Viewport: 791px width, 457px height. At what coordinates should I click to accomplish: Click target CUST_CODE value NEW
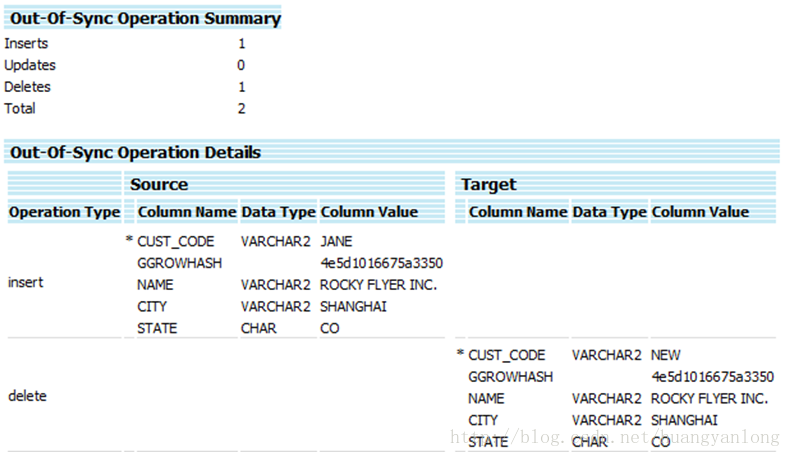coord(665,355)
